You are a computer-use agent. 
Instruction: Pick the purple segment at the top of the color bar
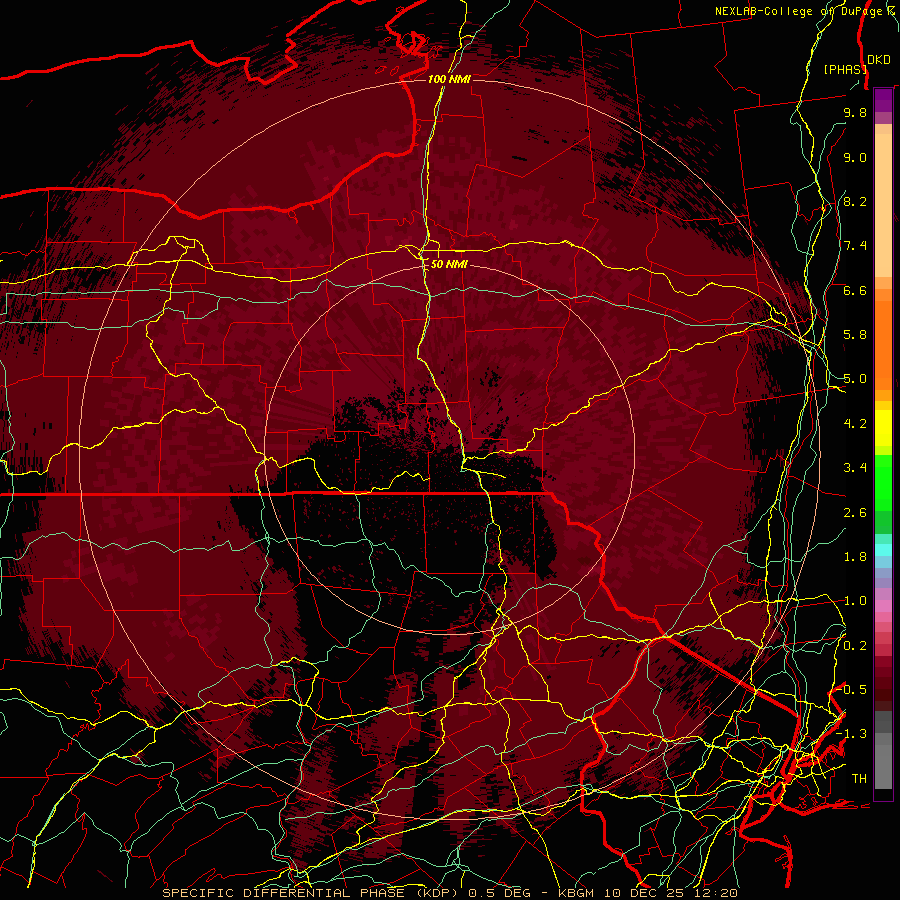coord(883,100)
